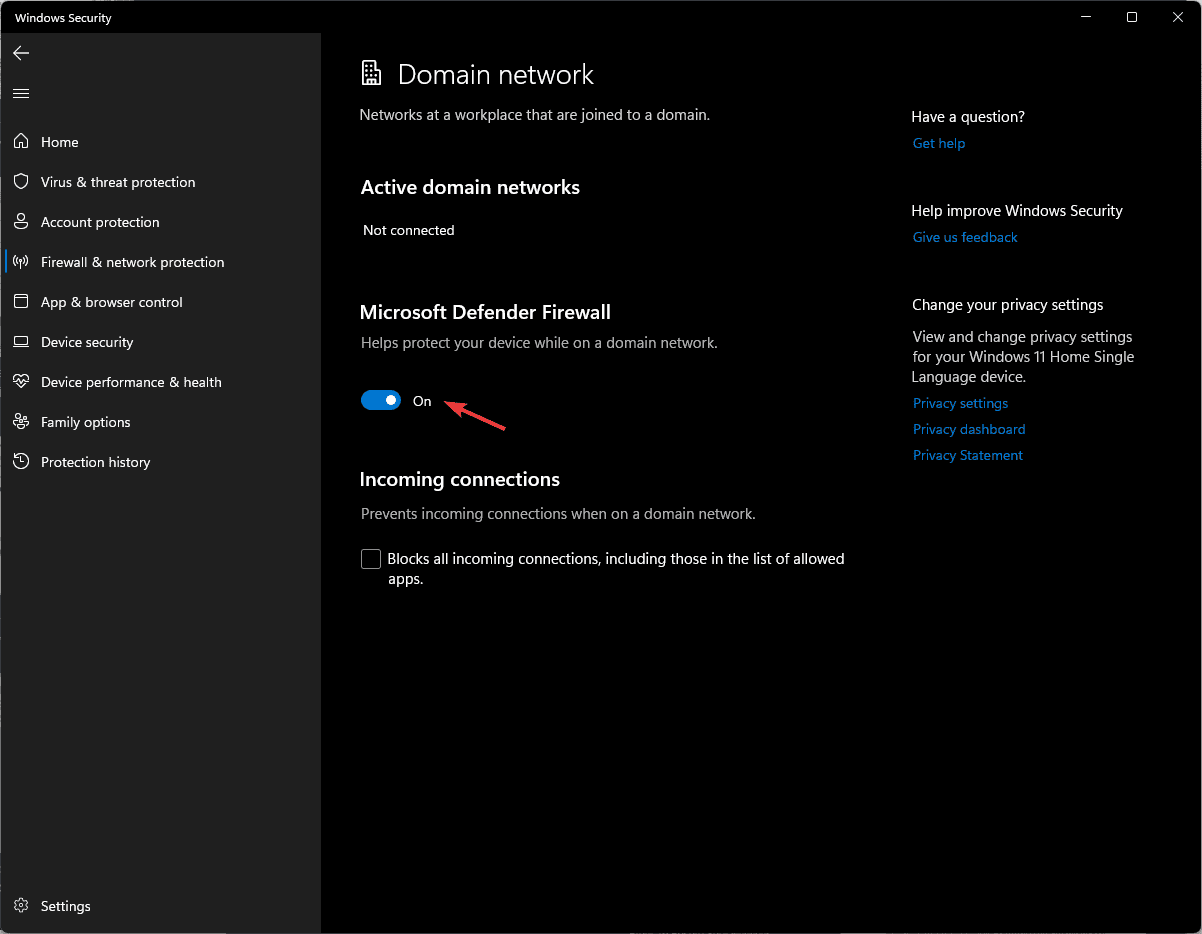1202x934 pixels.
Task: Click the Protection history clock icon
Action: [21, 462]
